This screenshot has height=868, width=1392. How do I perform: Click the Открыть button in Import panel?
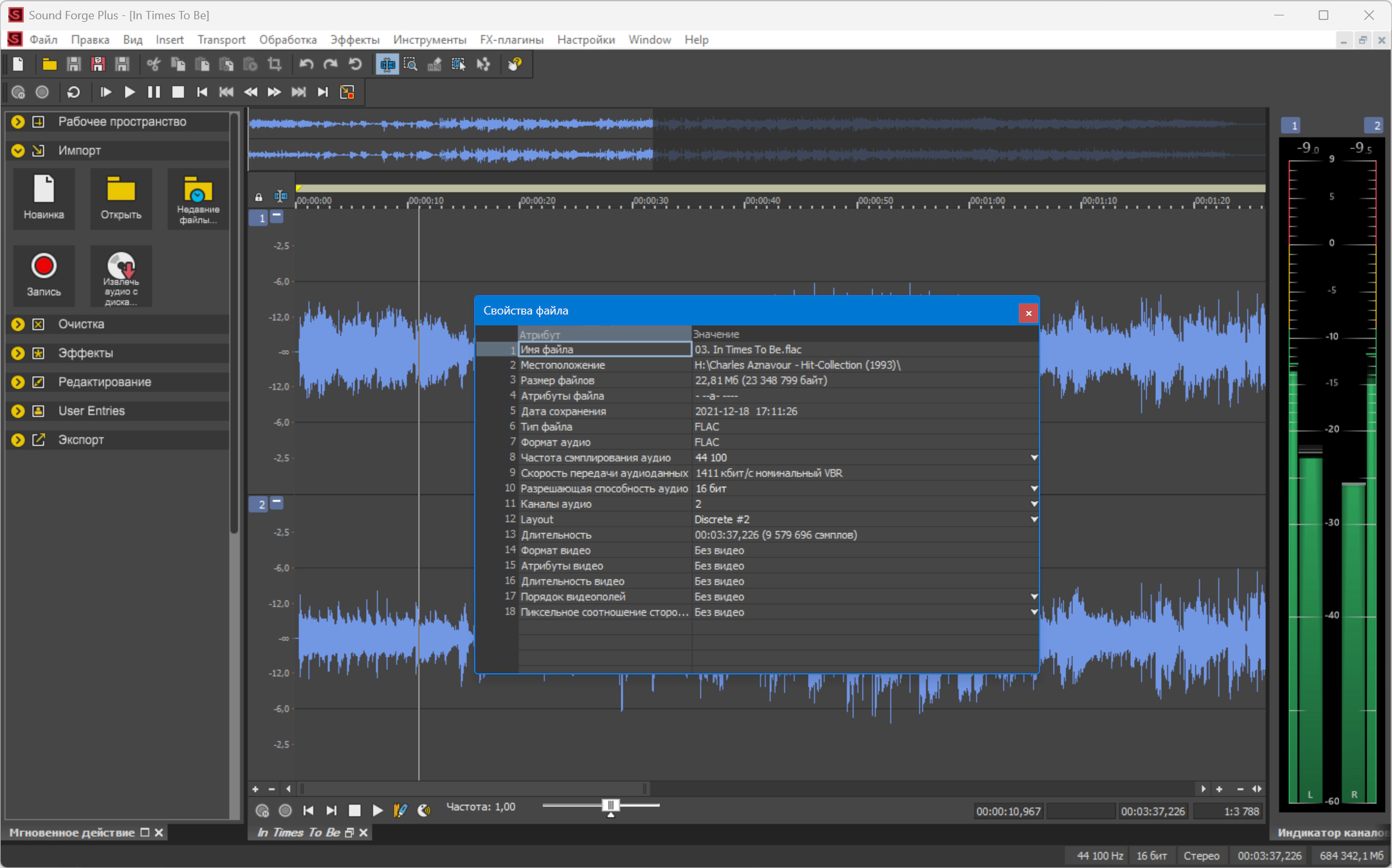[x=121, y=199]
